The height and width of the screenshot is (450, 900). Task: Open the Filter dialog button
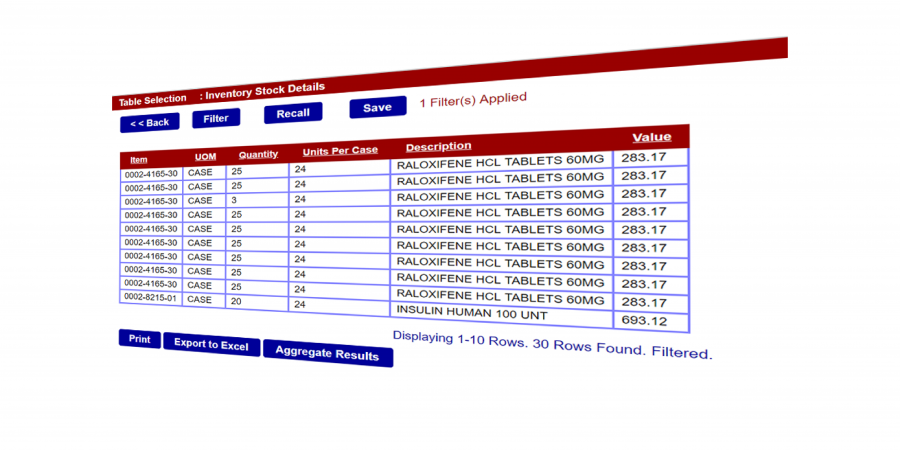(216, 118)
